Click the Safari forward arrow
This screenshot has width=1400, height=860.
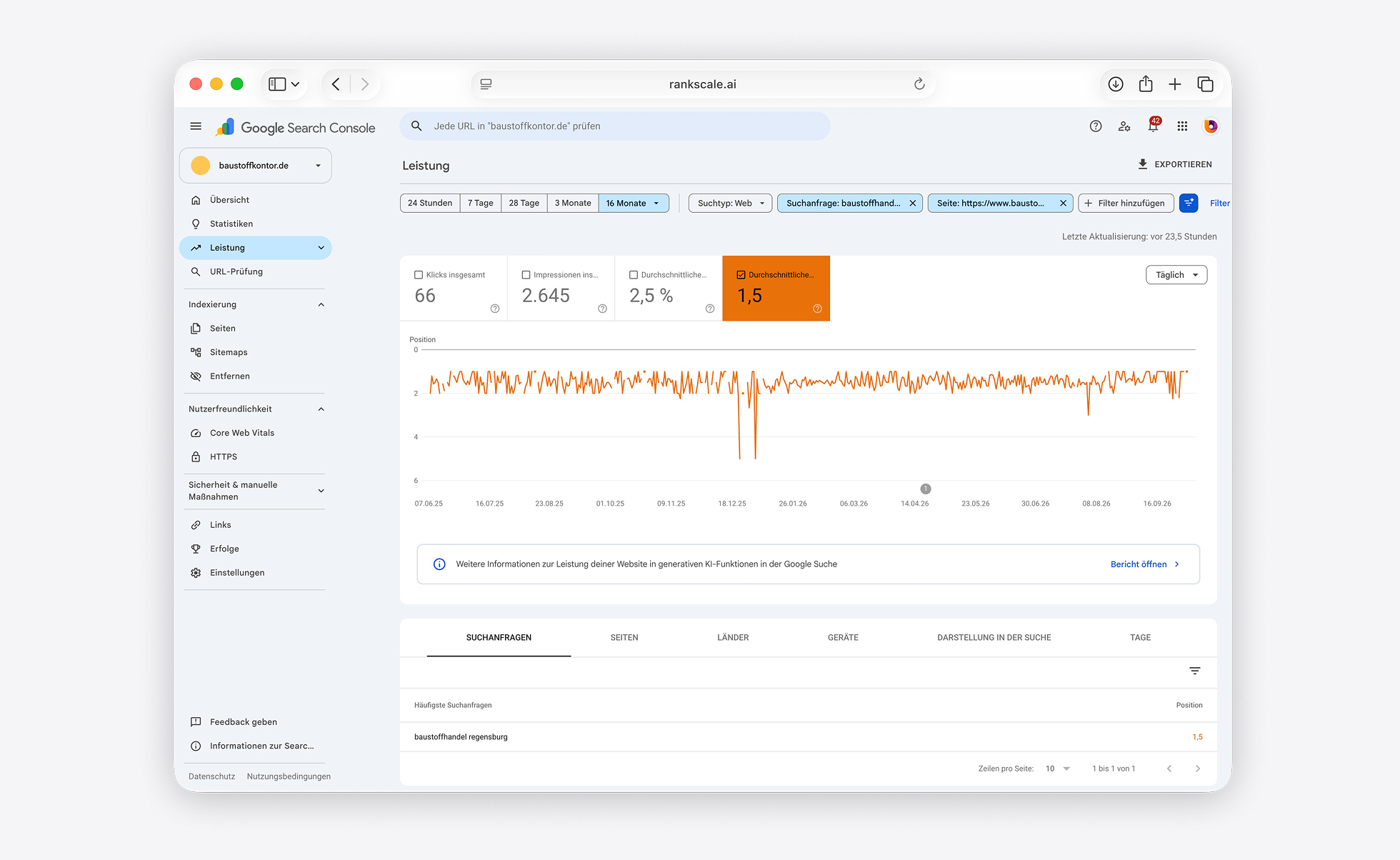365,84
